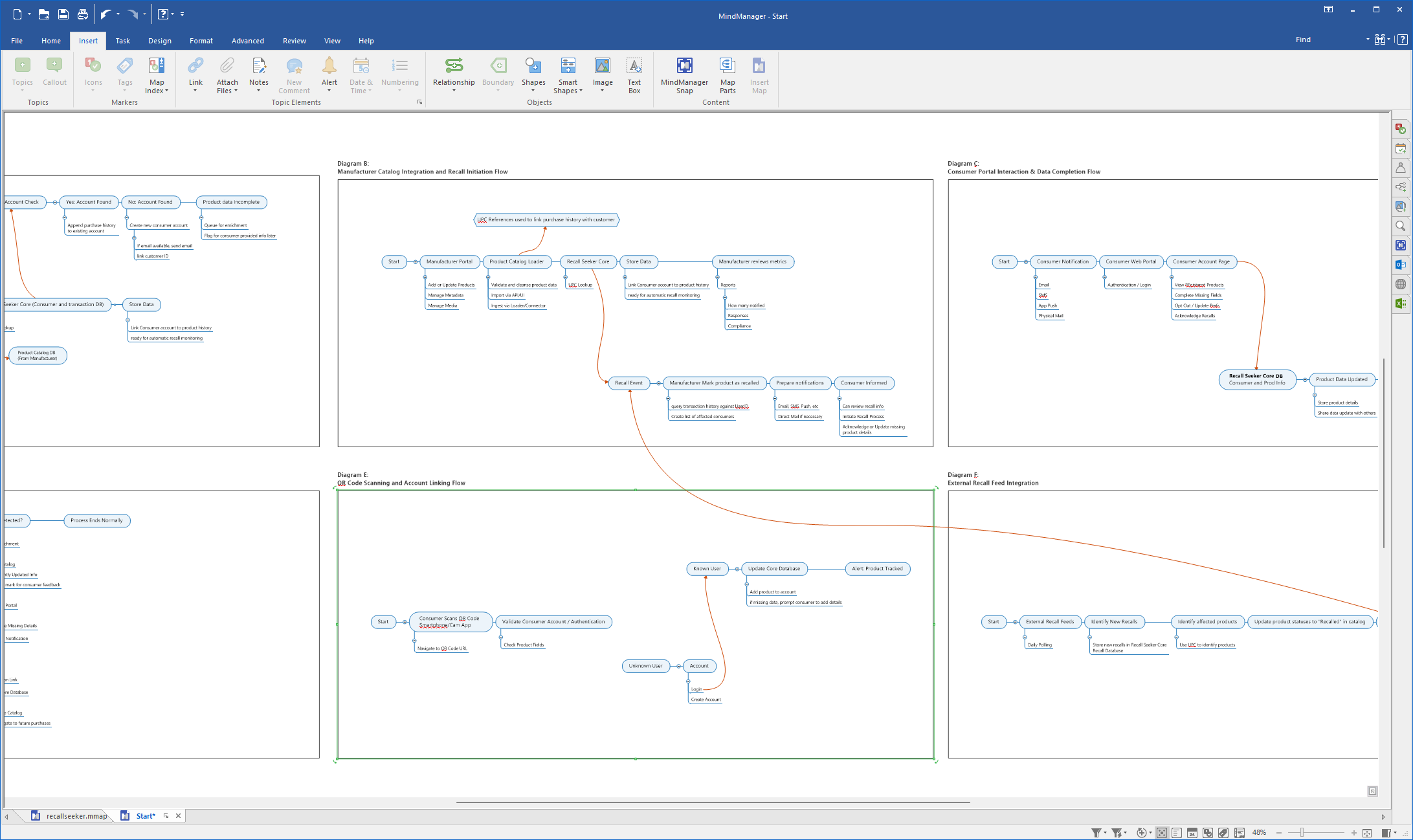1413x840 pixels.
Task: Expand the Map Index dropdown
Action: tap(166, 91)
